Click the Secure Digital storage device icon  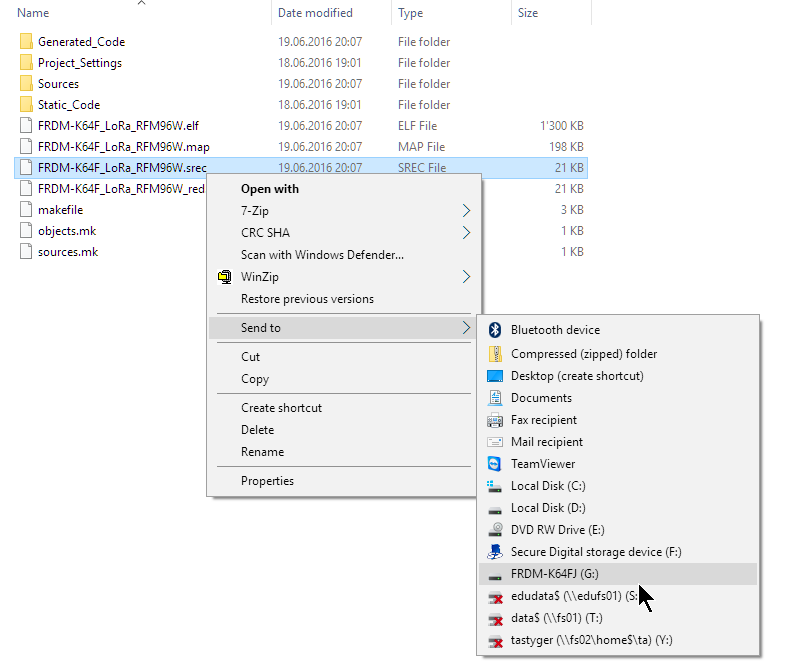[494, 552]
